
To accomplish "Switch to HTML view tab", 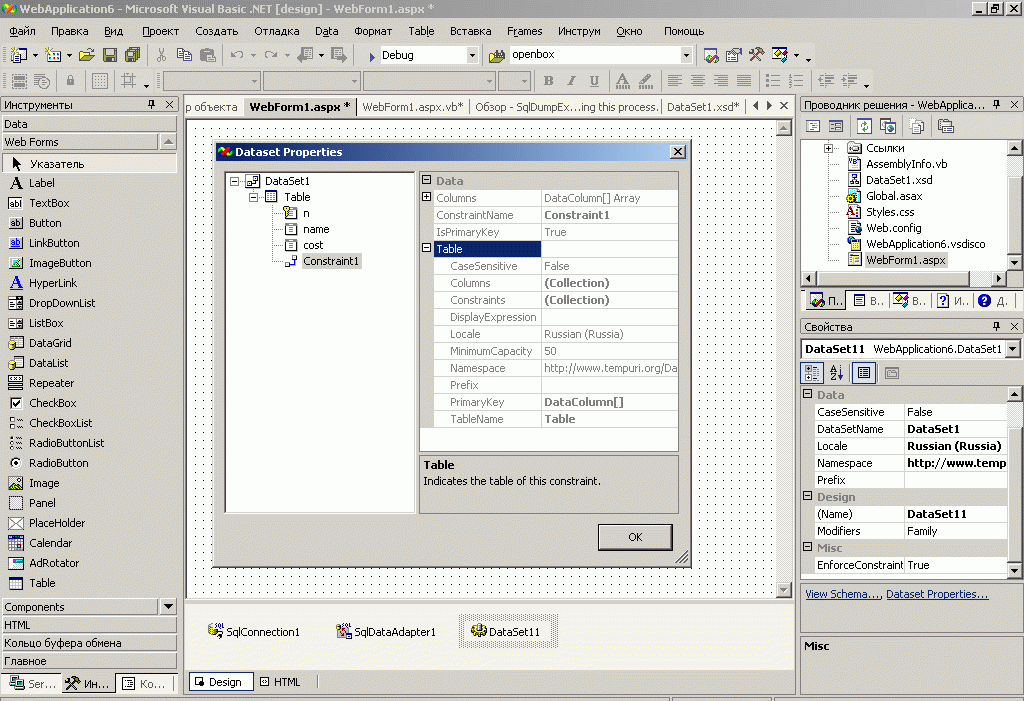I will pyautogui.click(x=281, y=682).
